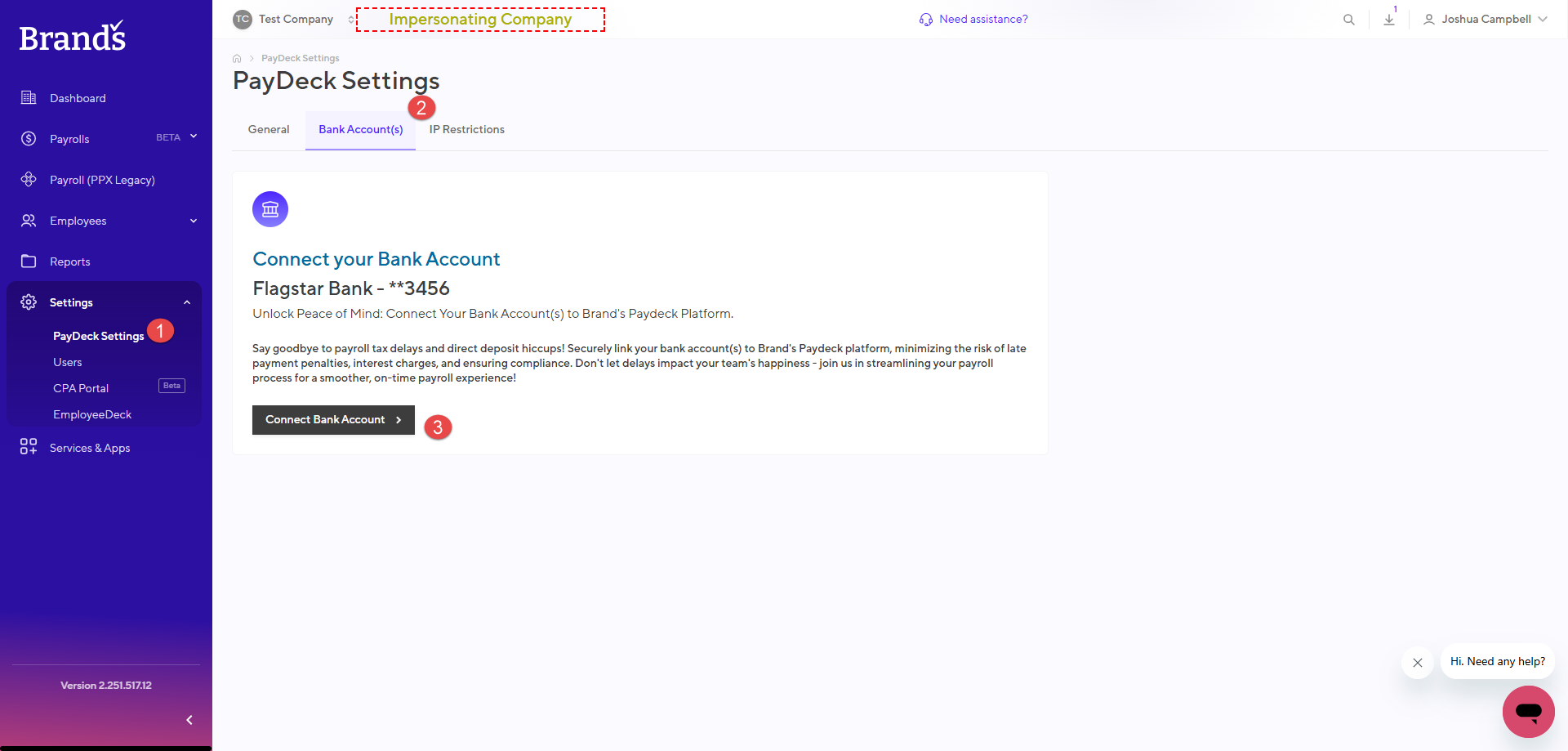Click the Services & Apps grid icon
The height and width of the screenshot is (751, 1568).
[x=29, y=446]
